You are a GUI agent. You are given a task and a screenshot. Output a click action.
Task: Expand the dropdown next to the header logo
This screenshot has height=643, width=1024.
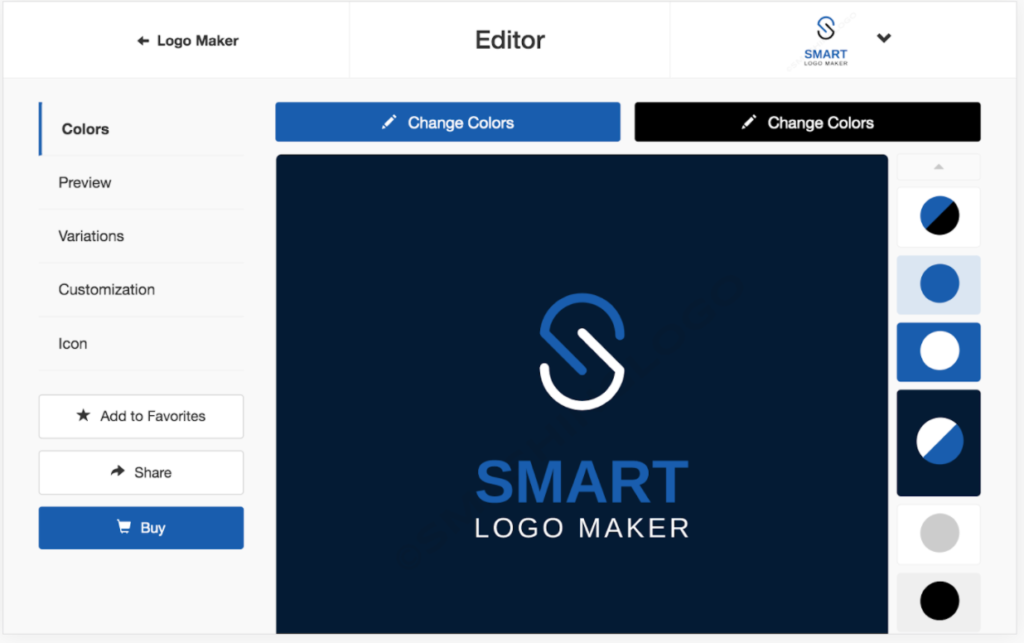coord(884,37)
